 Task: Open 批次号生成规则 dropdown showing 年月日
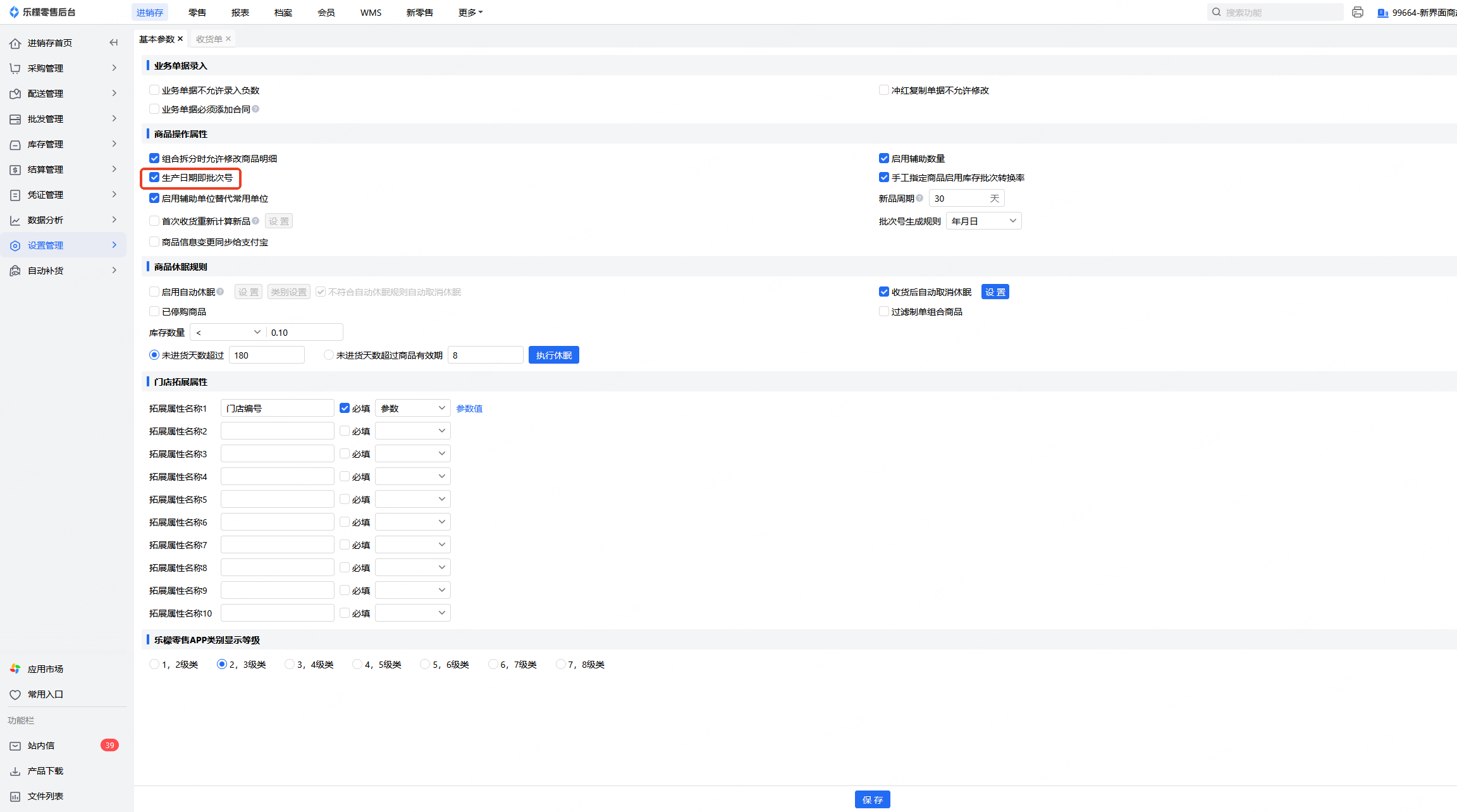[983, 221]
